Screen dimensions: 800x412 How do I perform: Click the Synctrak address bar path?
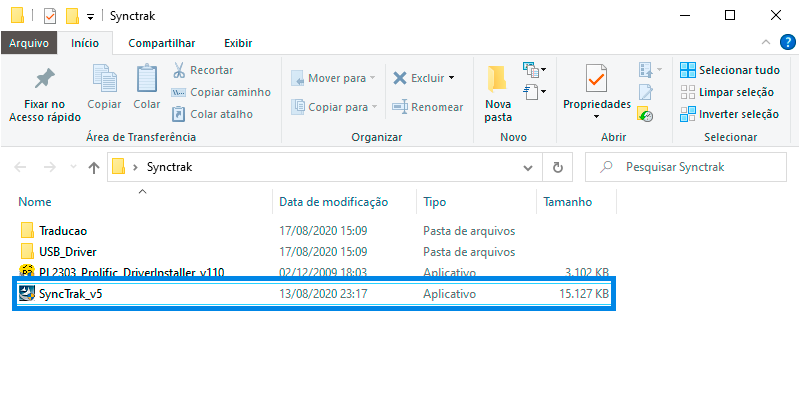[x=169, y=167]
